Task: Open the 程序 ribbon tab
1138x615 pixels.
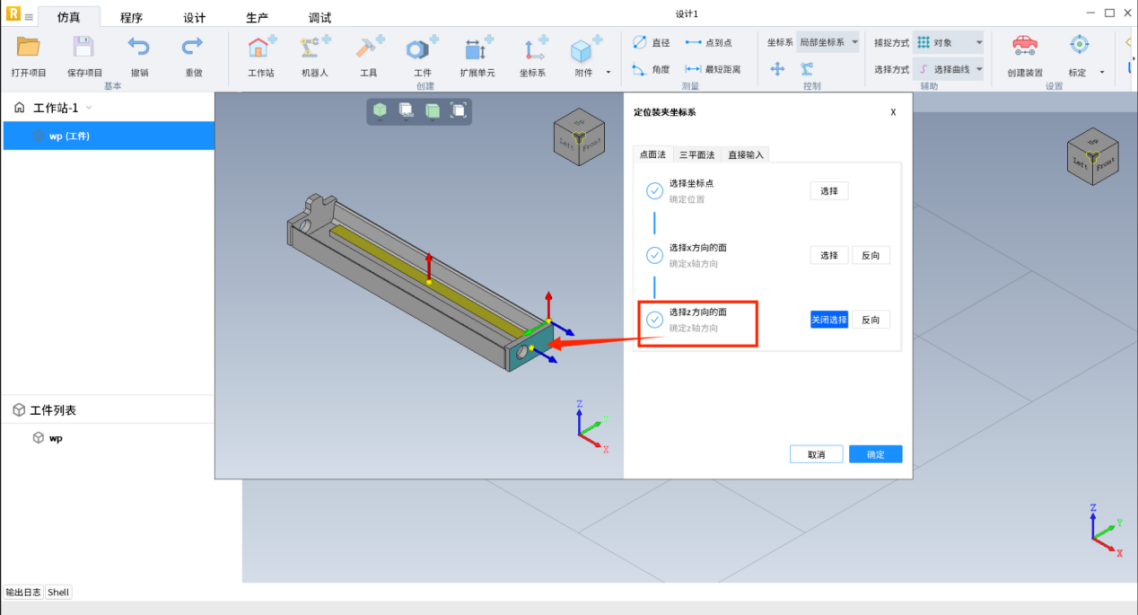Action: pyautogui.click(x=131, y=18)
